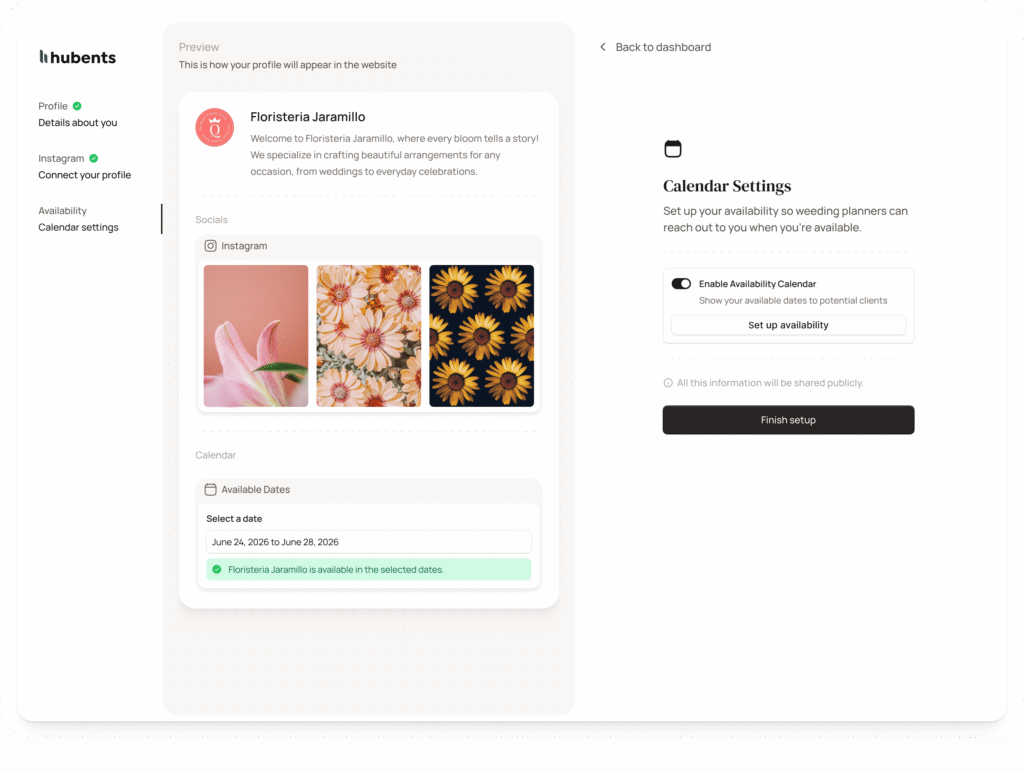Click the green checkmark beside Profile

click(x=77, y=106)
